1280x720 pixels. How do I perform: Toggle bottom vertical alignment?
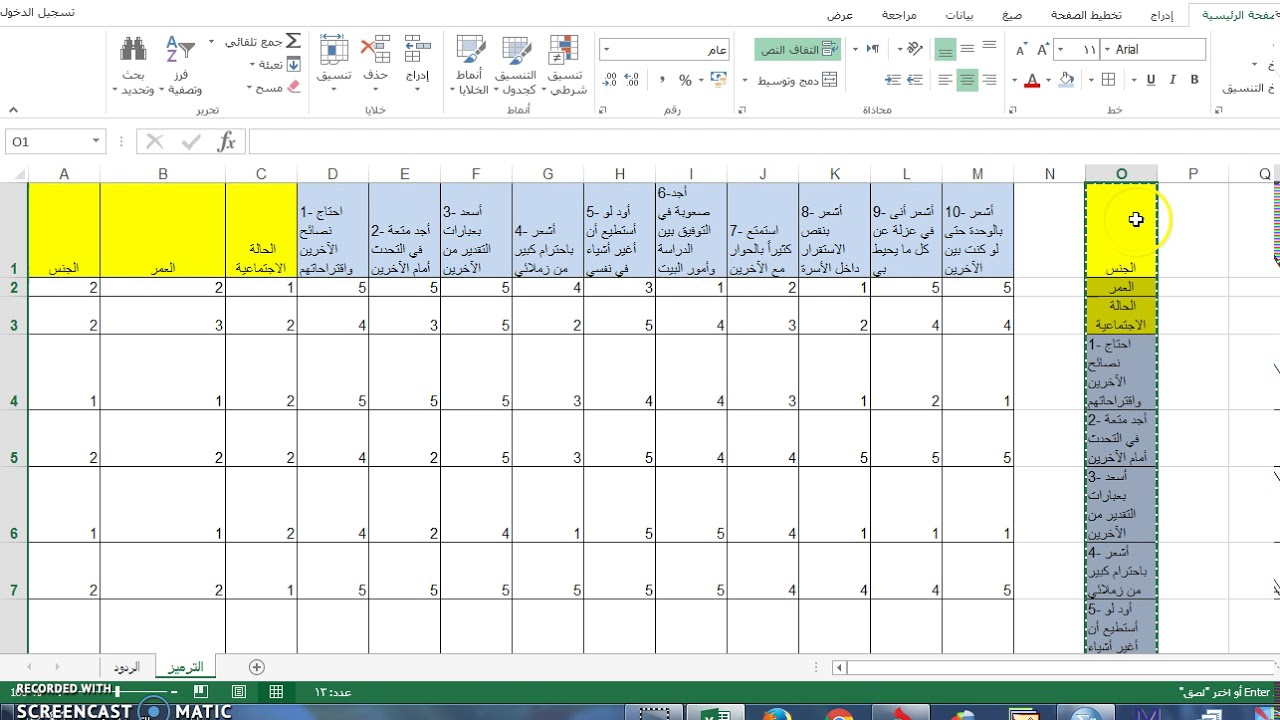945,49
